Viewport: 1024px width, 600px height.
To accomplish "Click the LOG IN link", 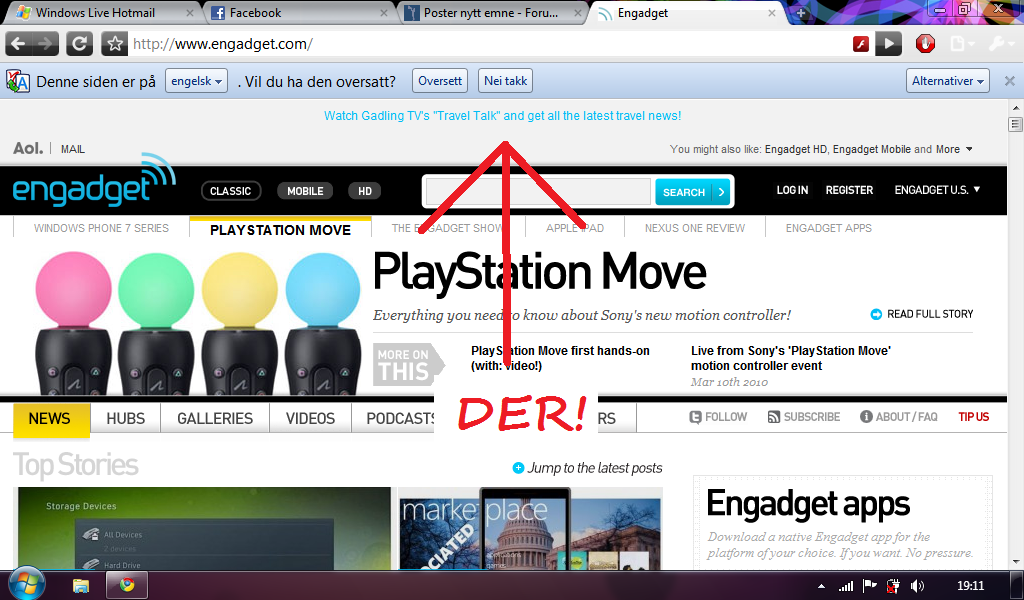I will (x=792, y=190).
